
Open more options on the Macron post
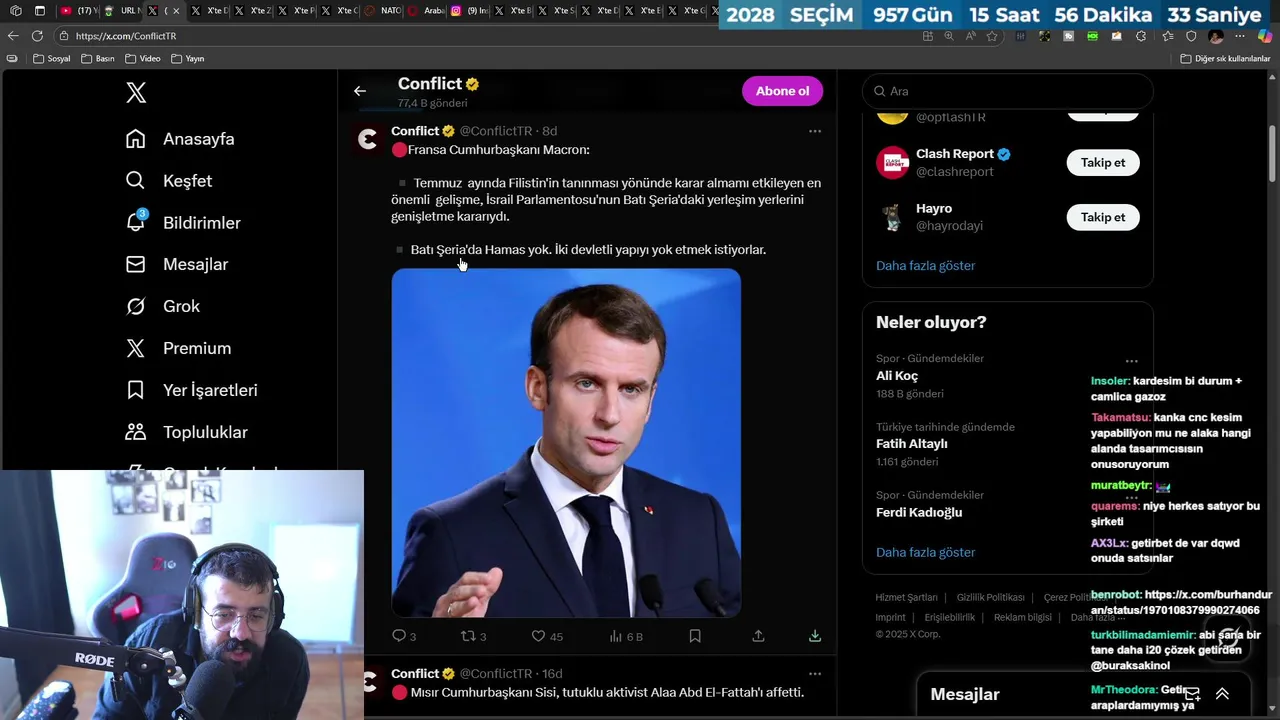815,131
